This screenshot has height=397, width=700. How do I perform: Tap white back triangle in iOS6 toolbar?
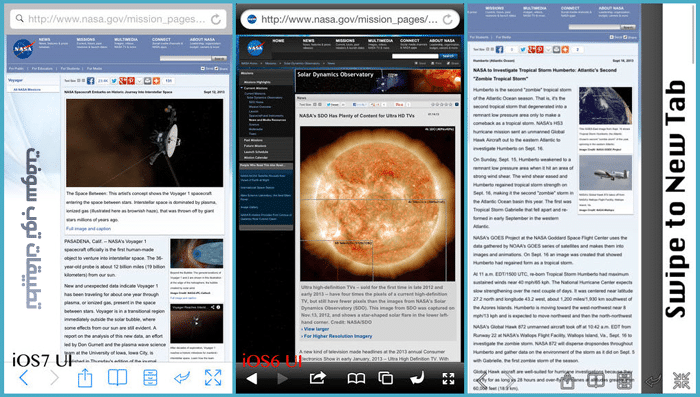pyautogui.click(x=252, y=379)
